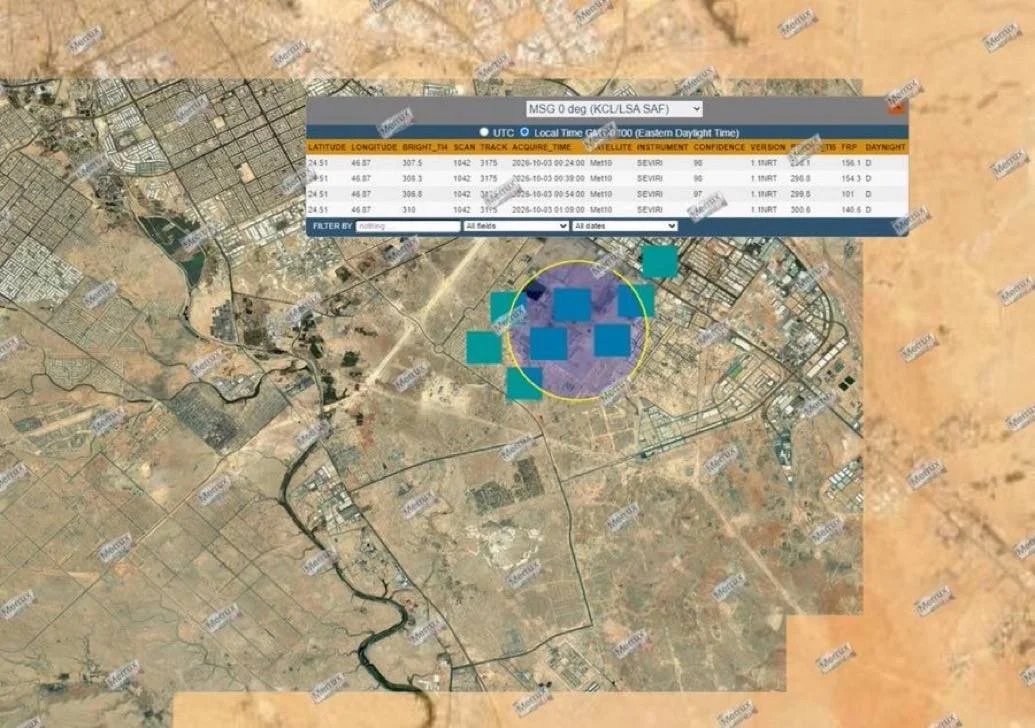Select the UTC time radio button
Image resolution: width=1035 pixels, height=728 pixels.
[x=484, y=133]
